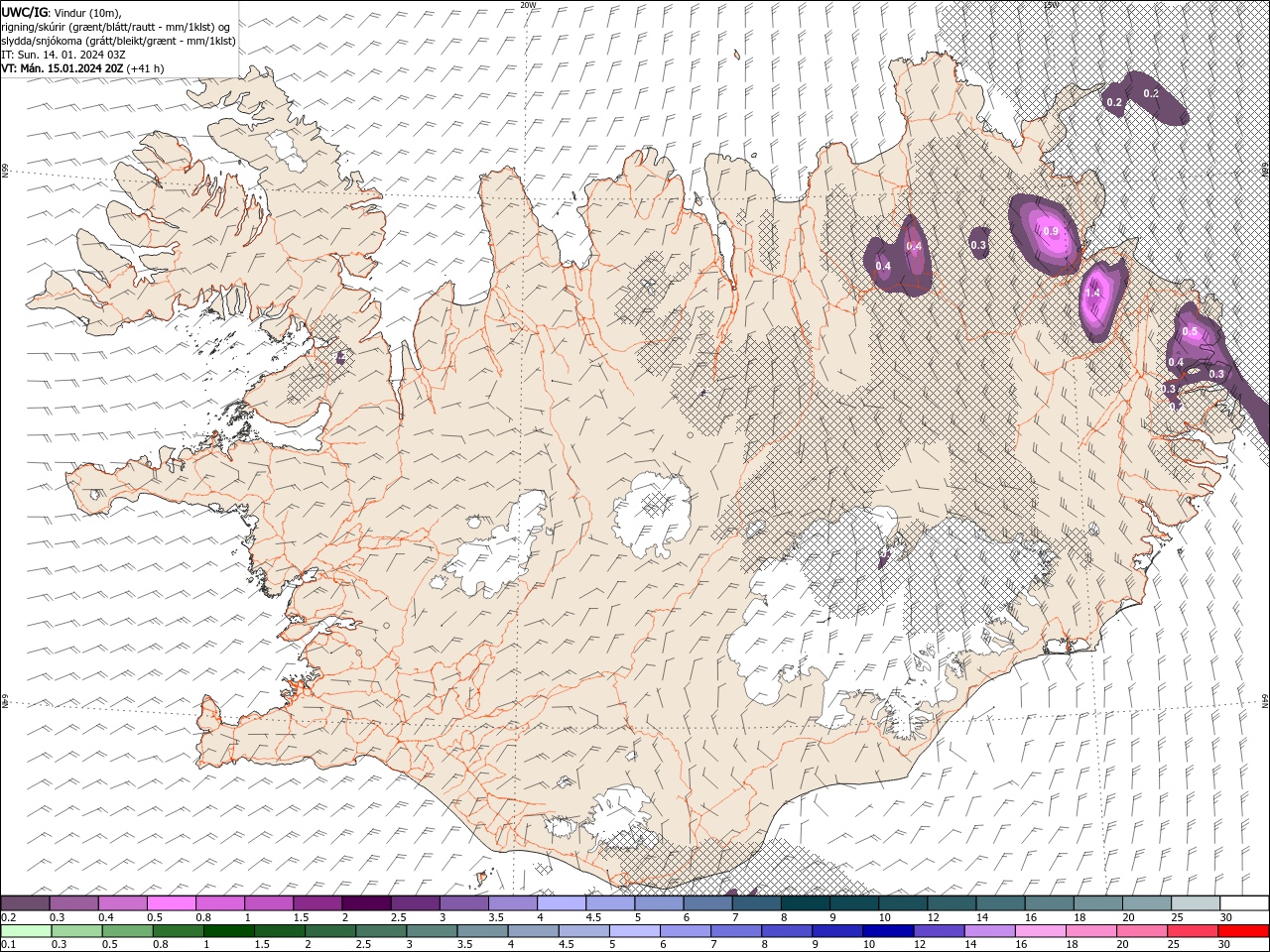Pick the white swatch starting at 30 in upper scale

pos(1244,902)
